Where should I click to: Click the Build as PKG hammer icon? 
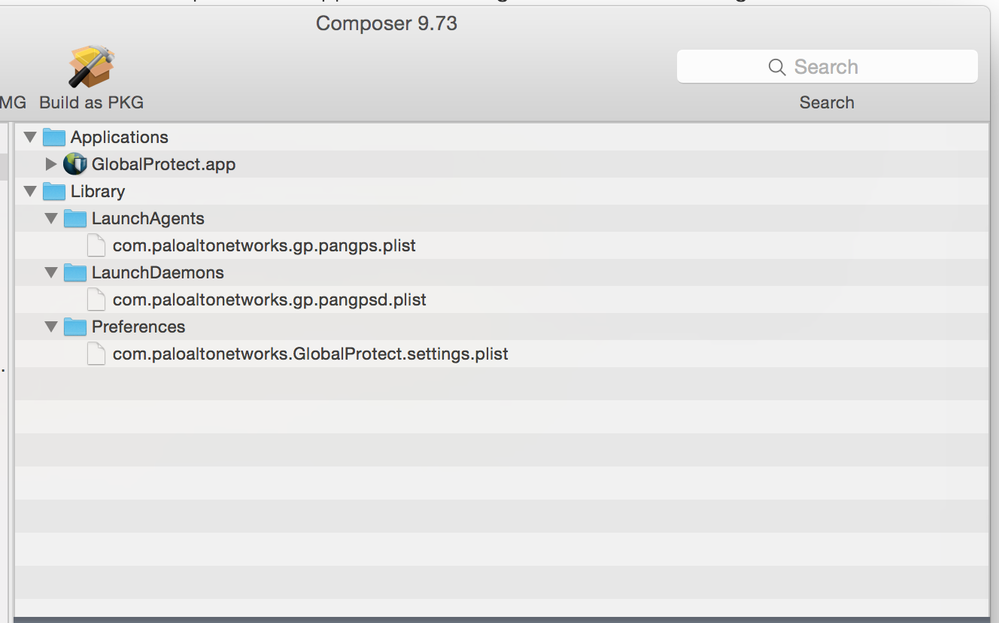coord(91,66)
